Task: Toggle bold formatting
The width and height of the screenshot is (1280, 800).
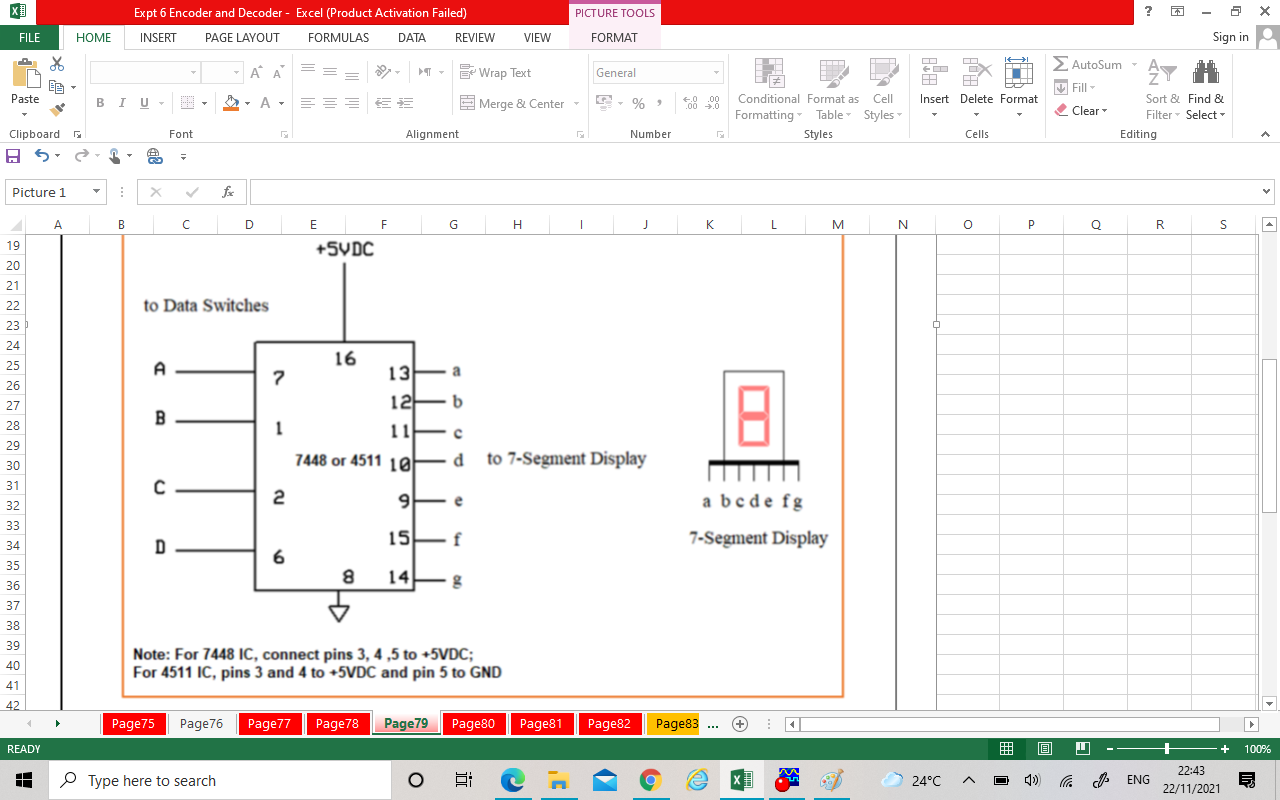Action: [99, 103]
